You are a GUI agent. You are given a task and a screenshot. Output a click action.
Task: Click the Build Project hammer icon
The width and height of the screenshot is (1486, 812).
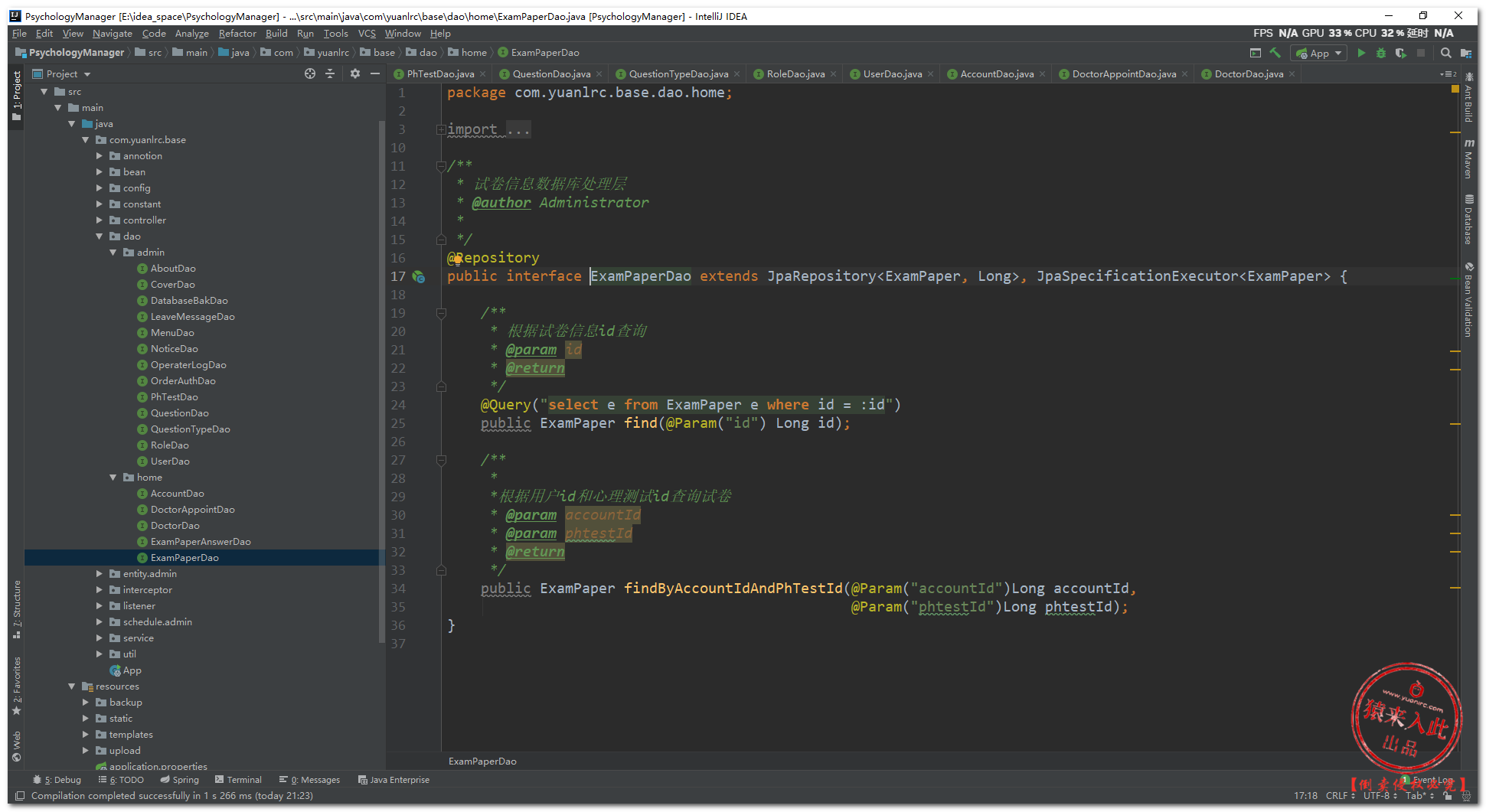click(x=1275, y=53)
